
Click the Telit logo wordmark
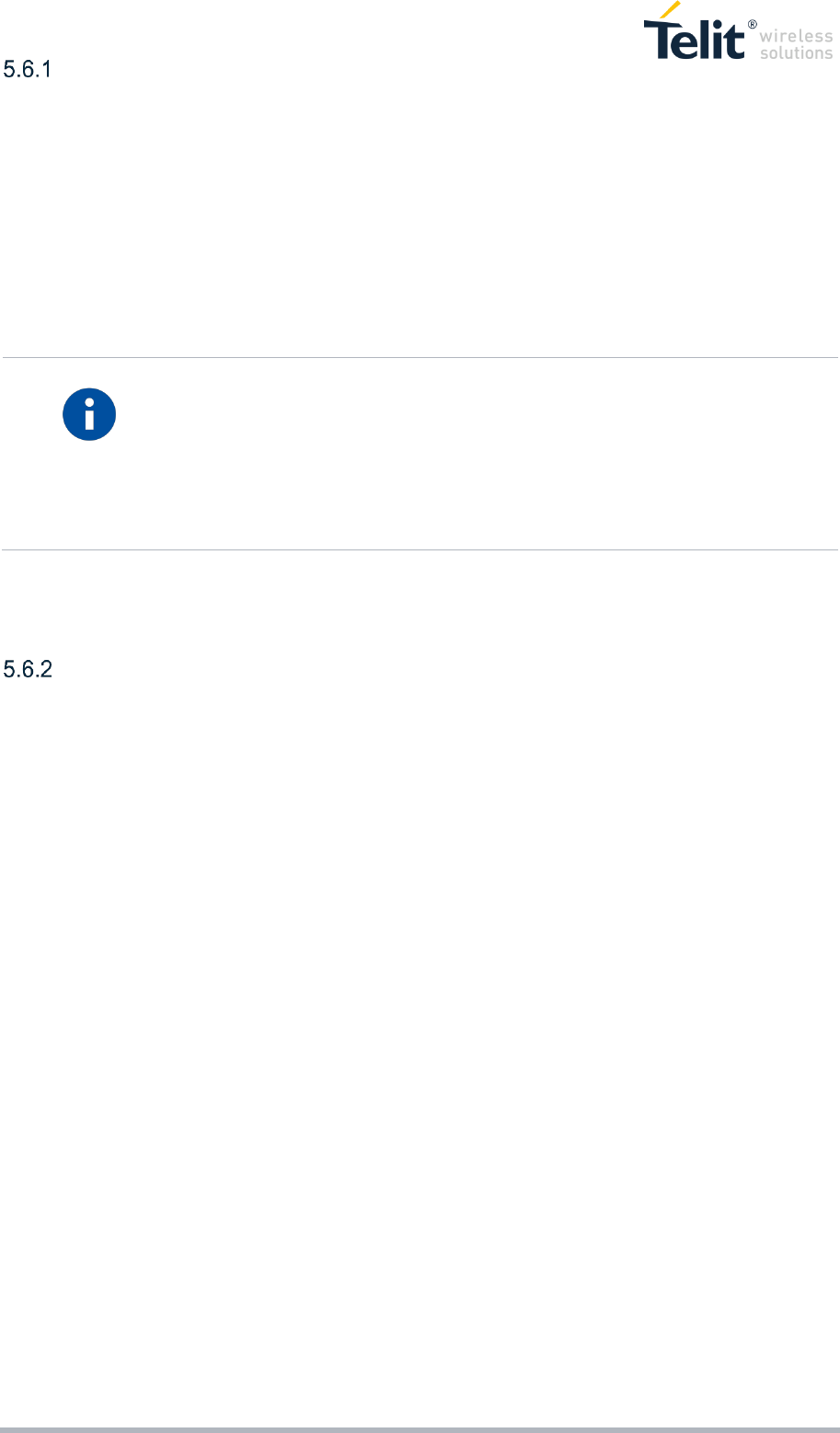[x=694, y=39]
